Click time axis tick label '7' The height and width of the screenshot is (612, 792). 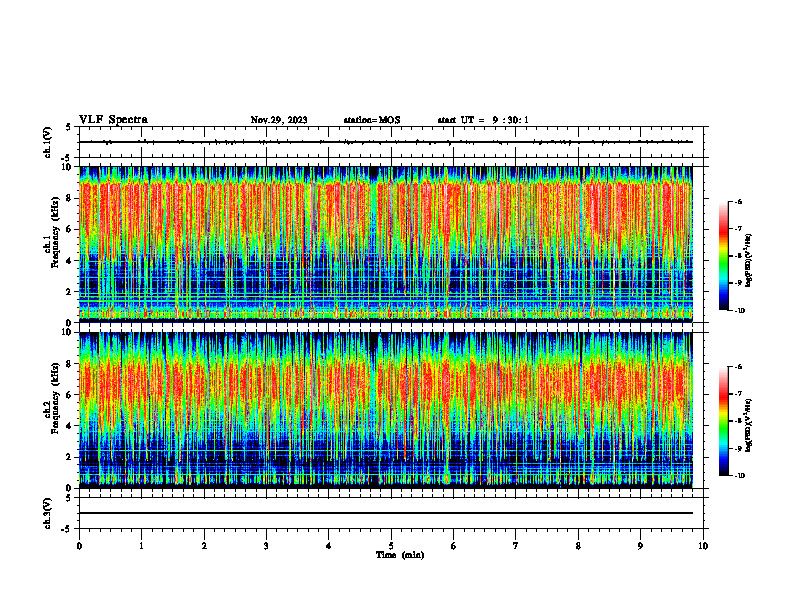pyautogui.click(x=516, y=546)
